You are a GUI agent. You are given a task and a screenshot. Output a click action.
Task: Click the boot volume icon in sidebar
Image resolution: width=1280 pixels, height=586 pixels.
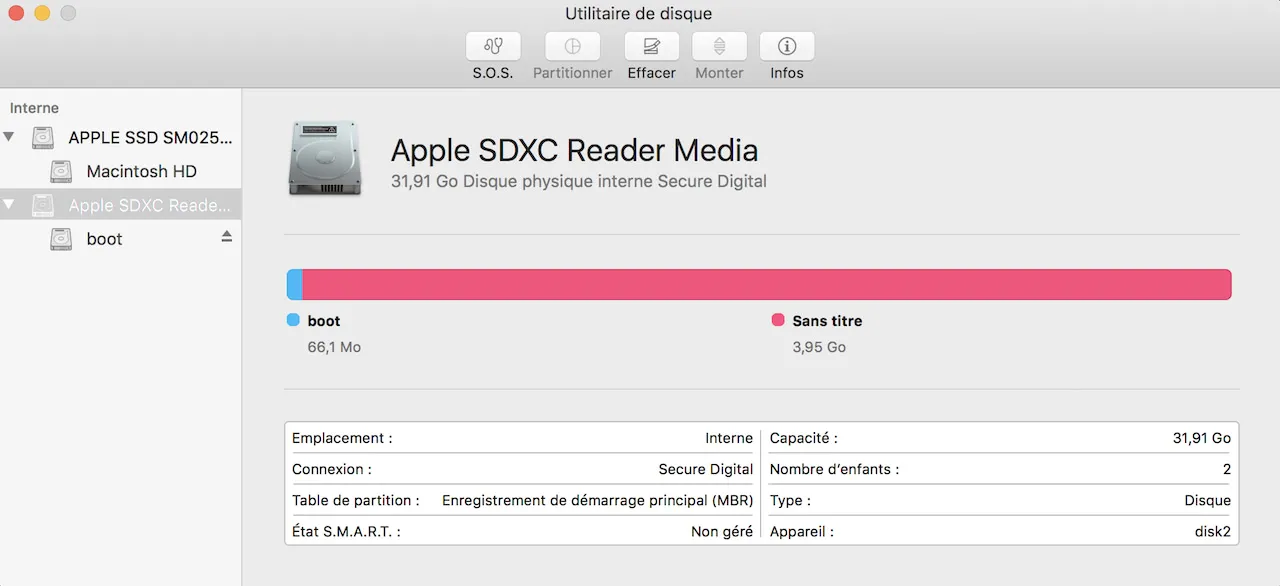coord(62,239)
